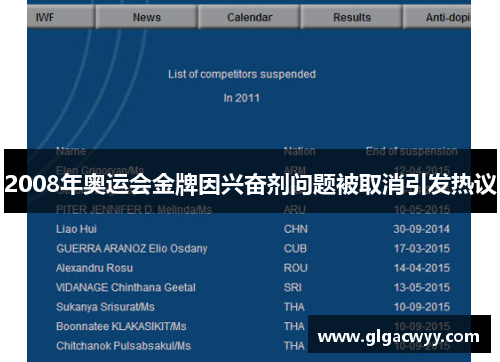Open the Results menu tab
Screen dimensions: 500x362
pos(352,17)
